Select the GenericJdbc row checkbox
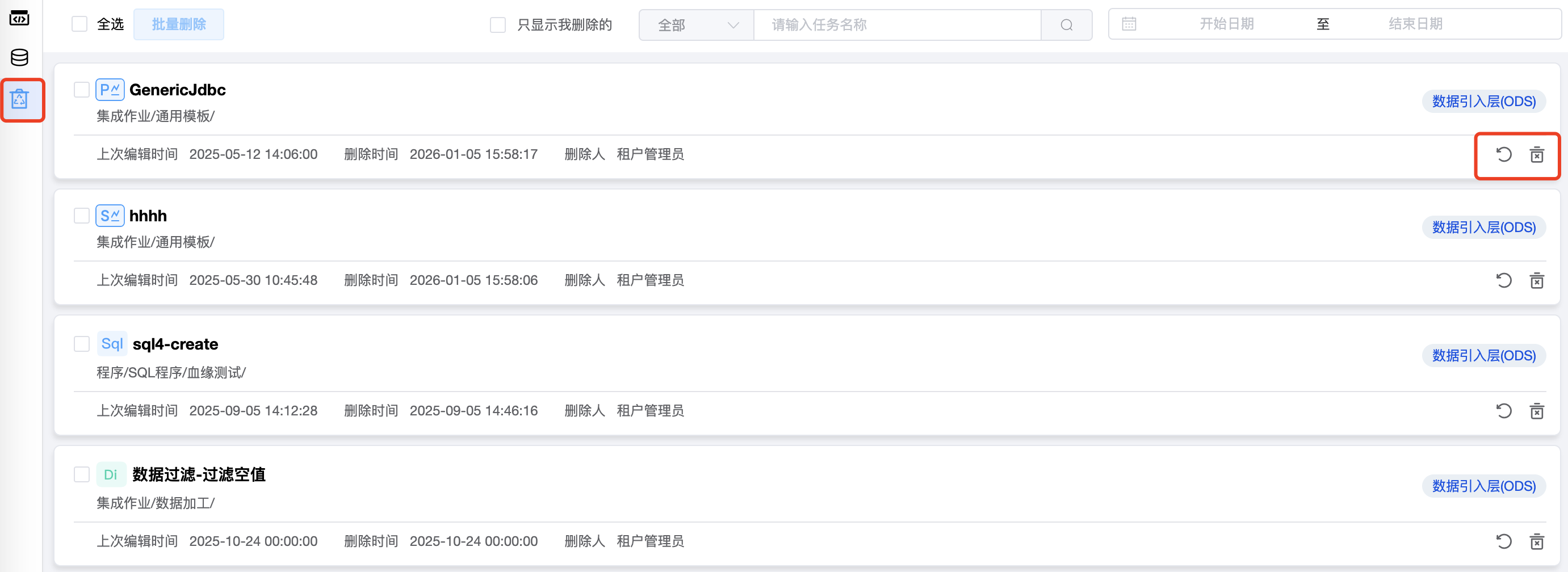This screenshot has width=1568, height=572. (x=82, y=90)
